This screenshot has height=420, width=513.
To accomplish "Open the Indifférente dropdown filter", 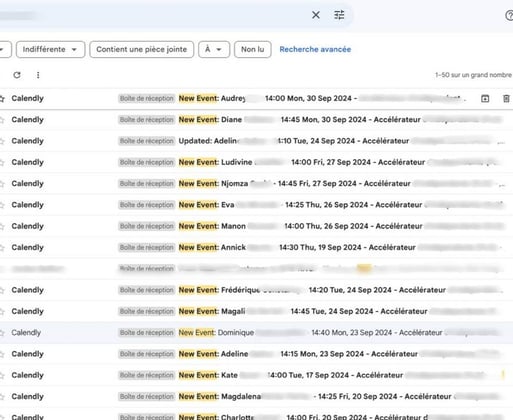I will tap(50, 49).
